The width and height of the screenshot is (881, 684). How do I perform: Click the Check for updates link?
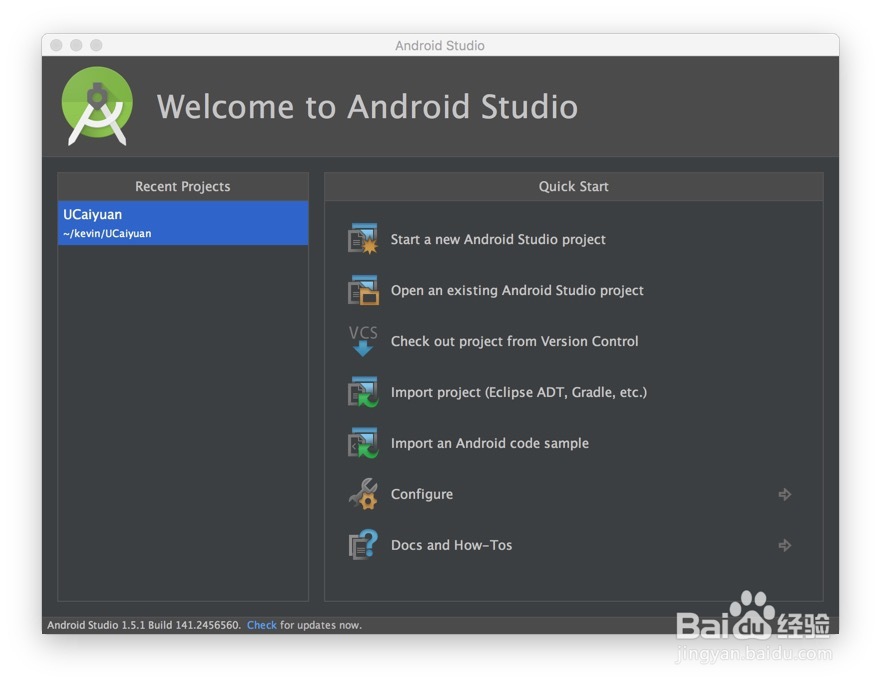[x=261, y=625]
